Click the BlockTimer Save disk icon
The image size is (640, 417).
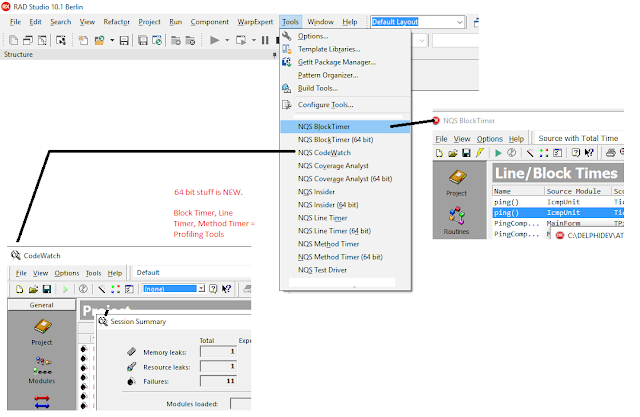click(466, 153)
